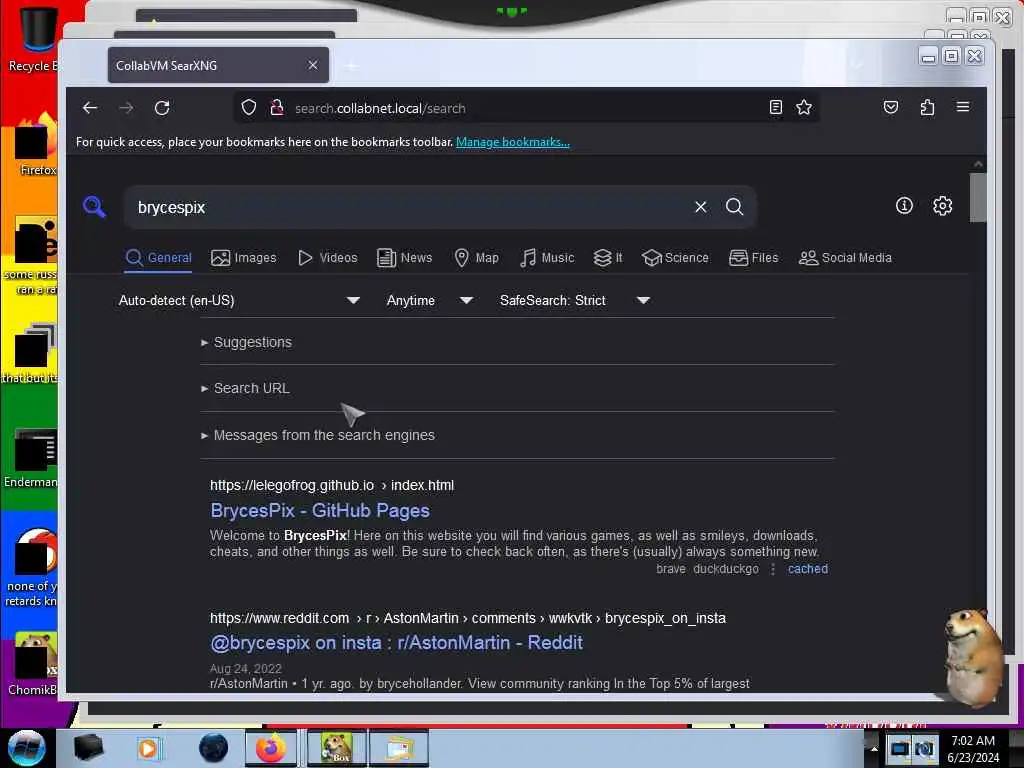Open the cached version link
The height and width of the screenshot is (768, 1024).
(x=808, y=569)
